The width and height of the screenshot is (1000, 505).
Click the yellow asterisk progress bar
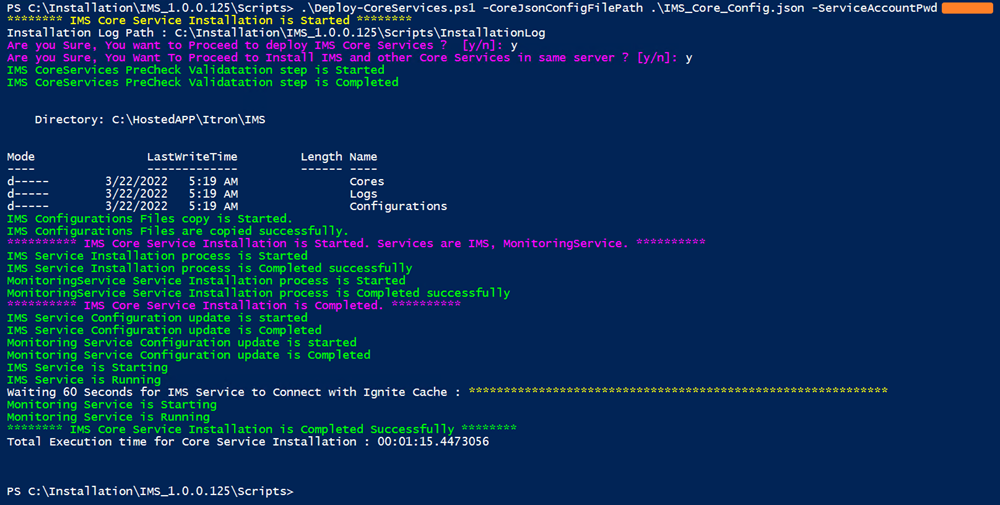pos(678,392)
